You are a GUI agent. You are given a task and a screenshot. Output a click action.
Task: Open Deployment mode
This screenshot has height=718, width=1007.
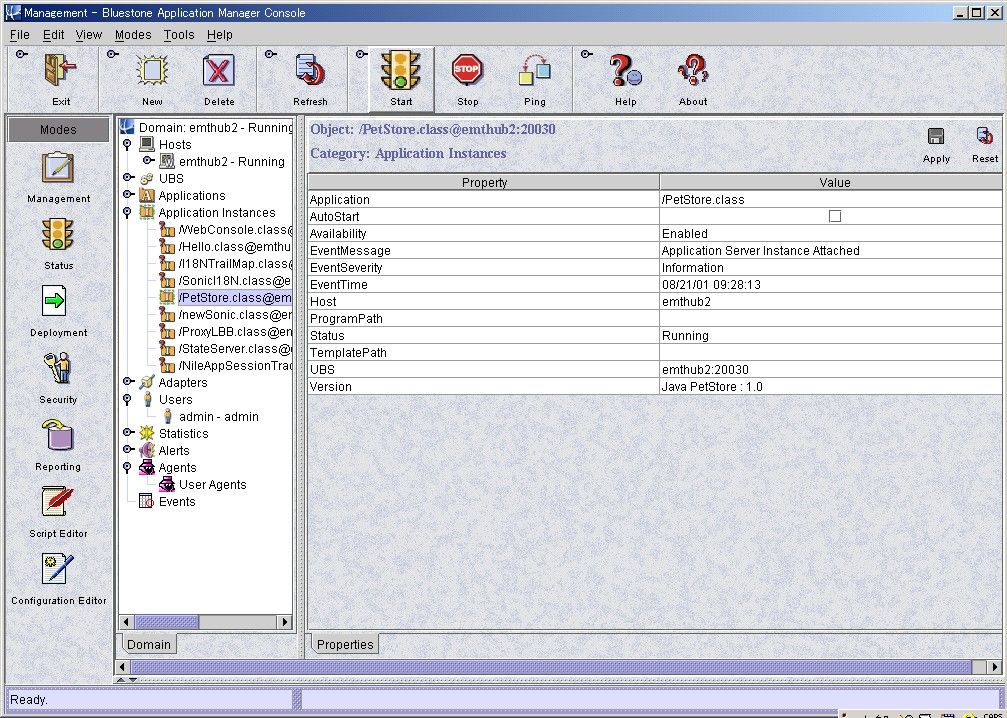pyautogui.click(x=55, y=301)
